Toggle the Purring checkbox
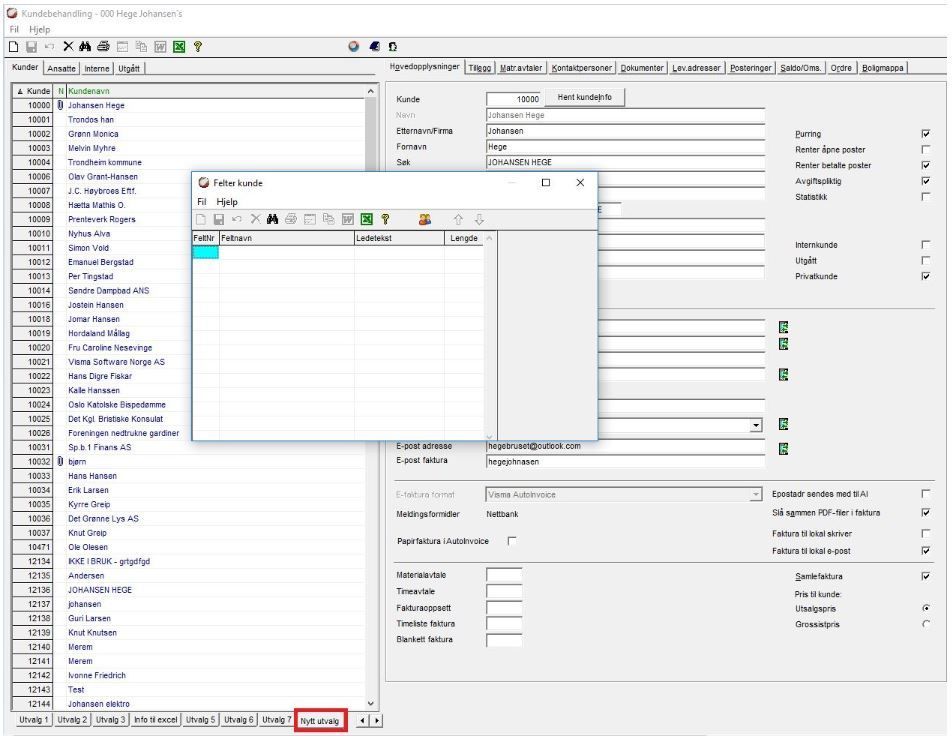The image size is (952, 736). click(x=926, y=134)
